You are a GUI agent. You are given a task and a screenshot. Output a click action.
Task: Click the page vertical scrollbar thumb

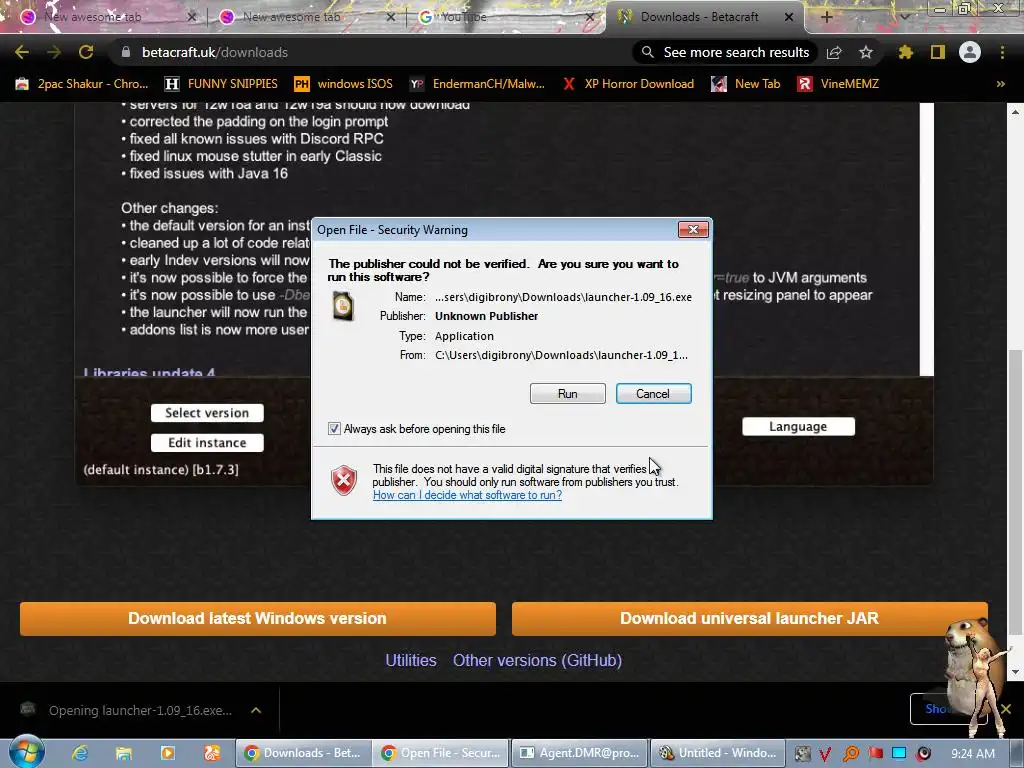tap(1014, 491)
